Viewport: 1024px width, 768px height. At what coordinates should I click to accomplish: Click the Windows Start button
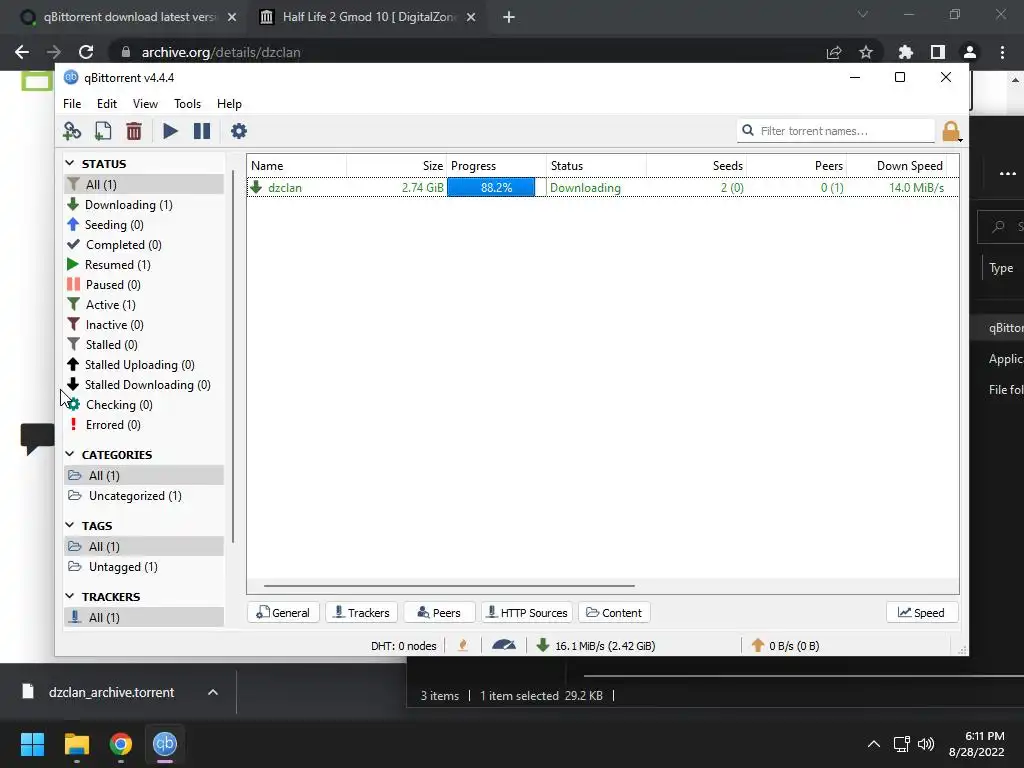[32, 744]
